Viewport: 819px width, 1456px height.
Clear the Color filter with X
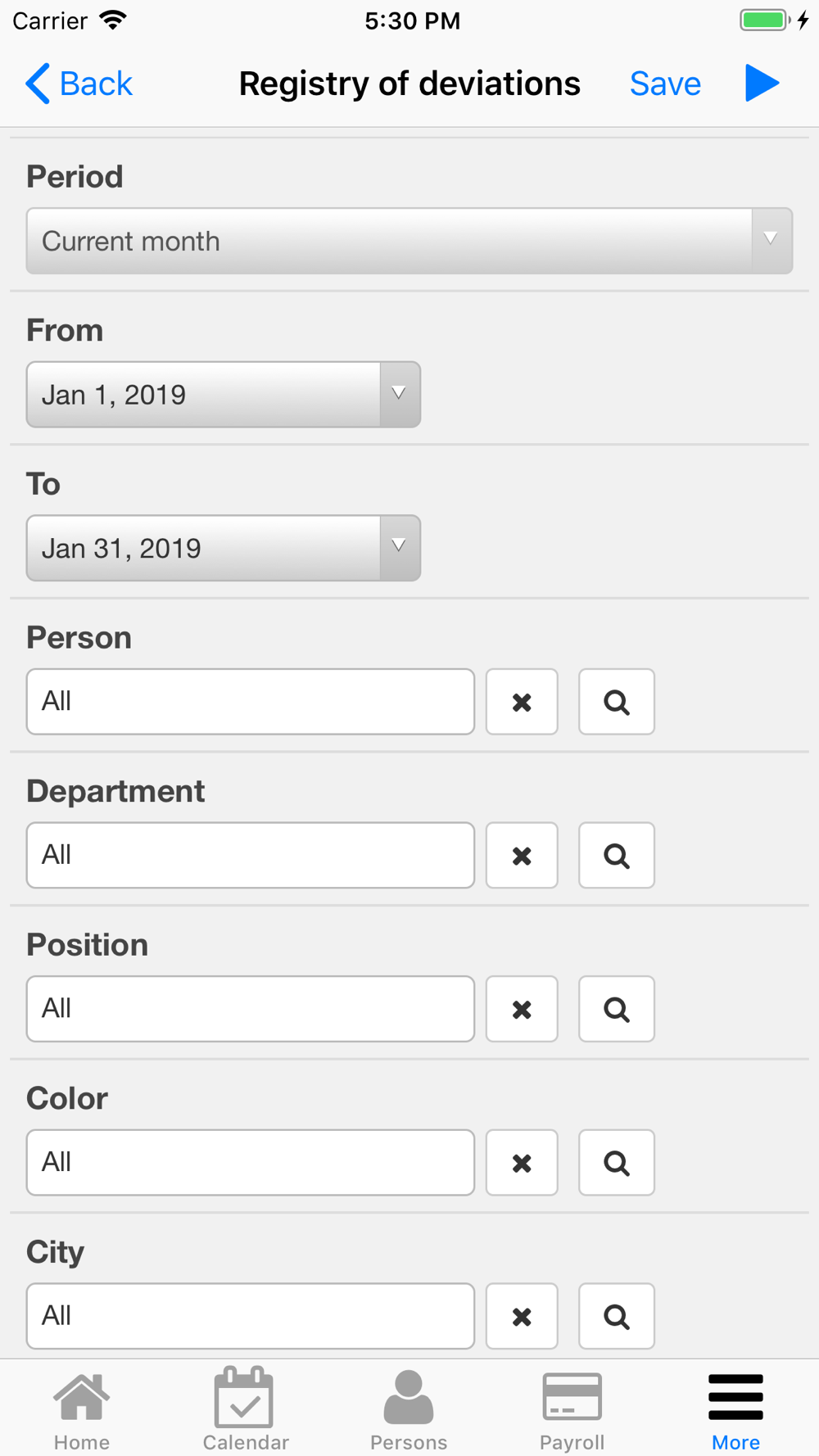(x=522, y=1162)
